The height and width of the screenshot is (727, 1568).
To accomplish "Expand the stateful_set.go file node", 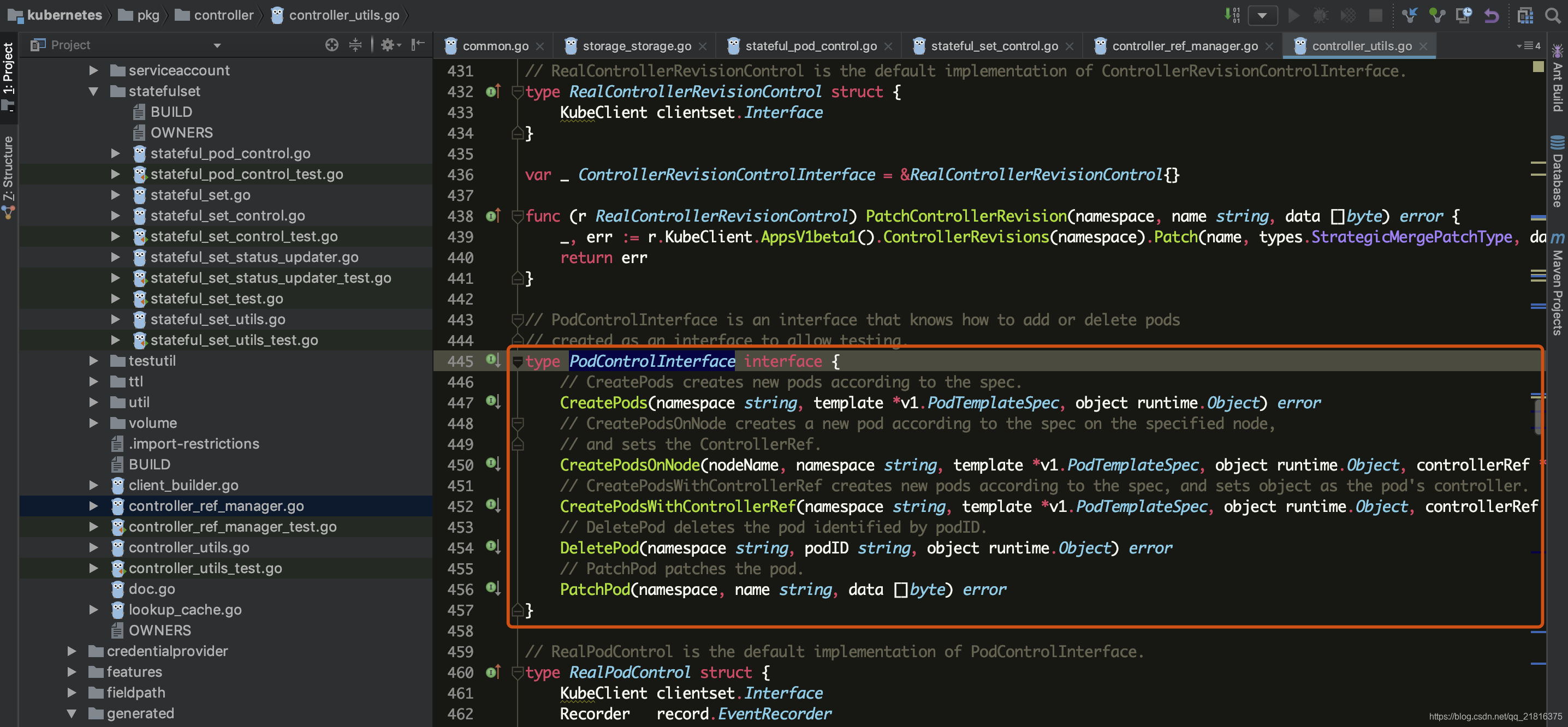I will click(116, 195).
